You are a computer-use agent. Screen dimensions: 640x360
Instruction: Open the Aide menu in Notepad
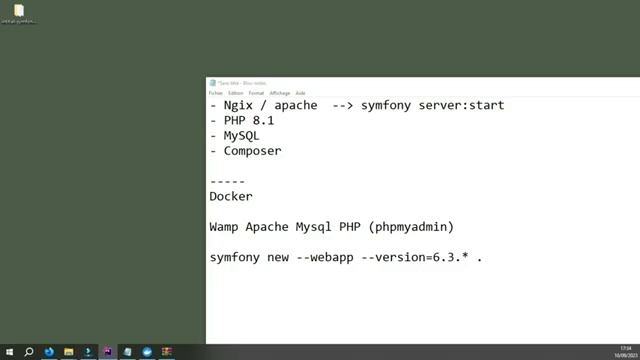300,93
